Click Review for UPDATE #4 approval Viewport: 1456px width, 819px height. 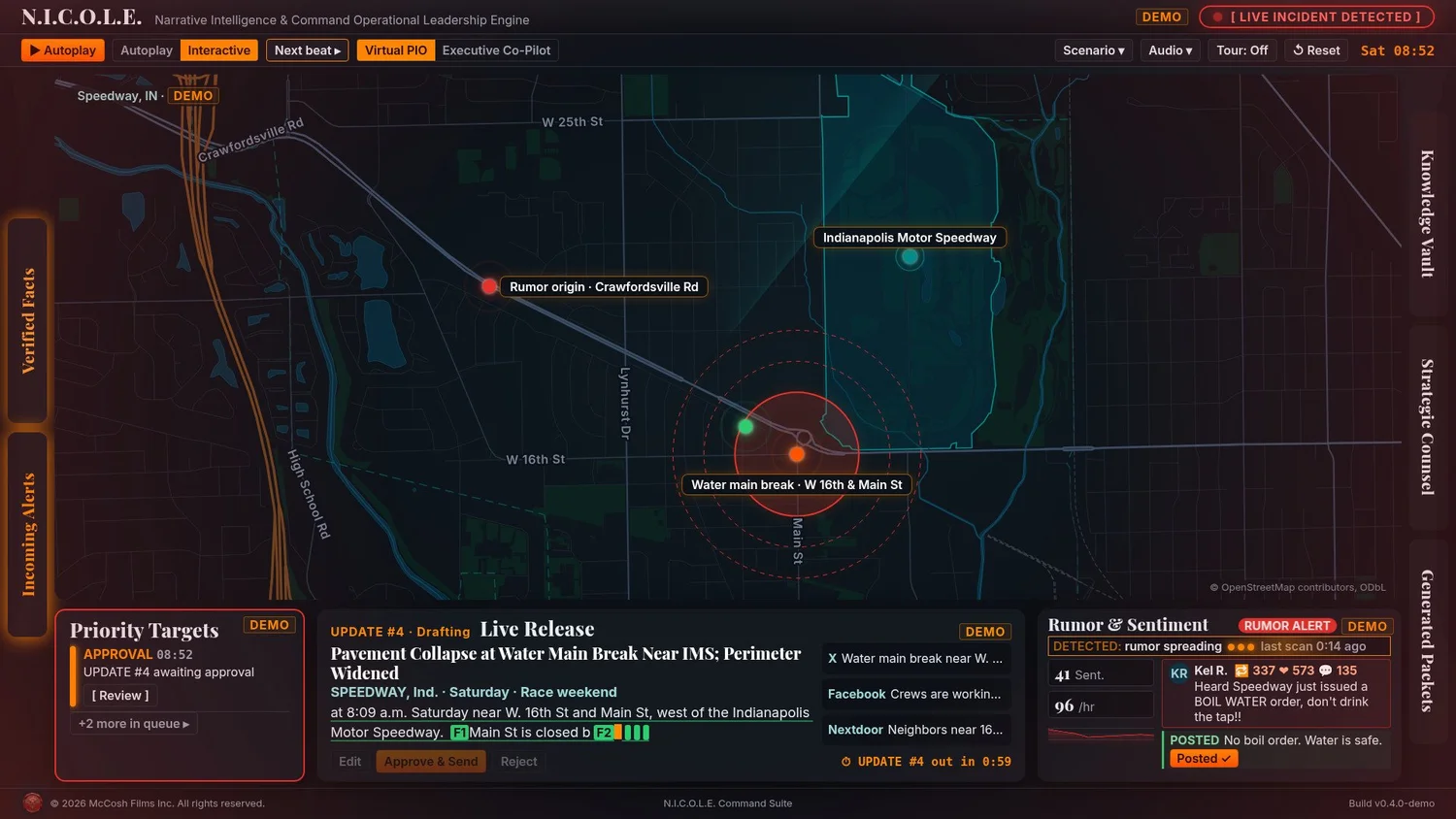[x=120, y=696]
